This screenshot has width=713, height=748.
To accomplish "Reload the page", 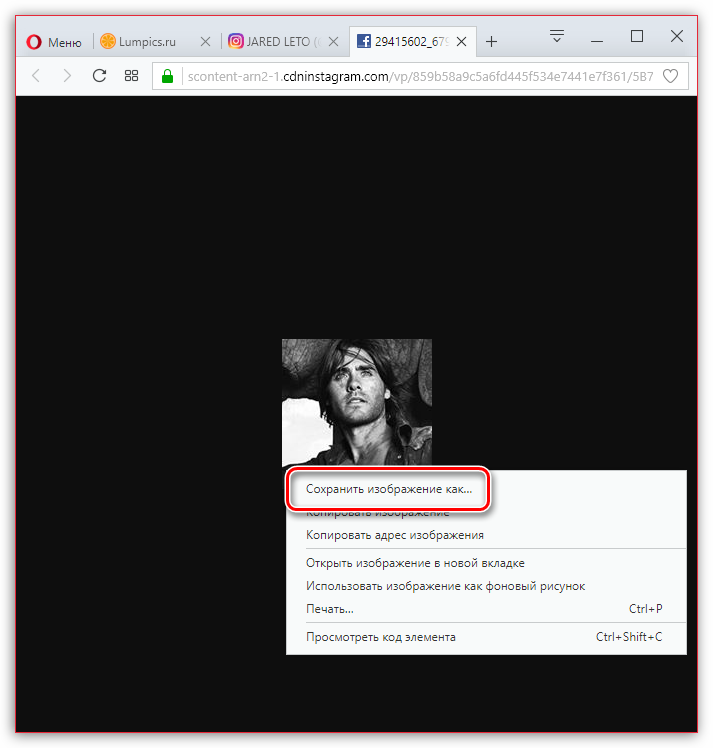I will click(99, 75).
